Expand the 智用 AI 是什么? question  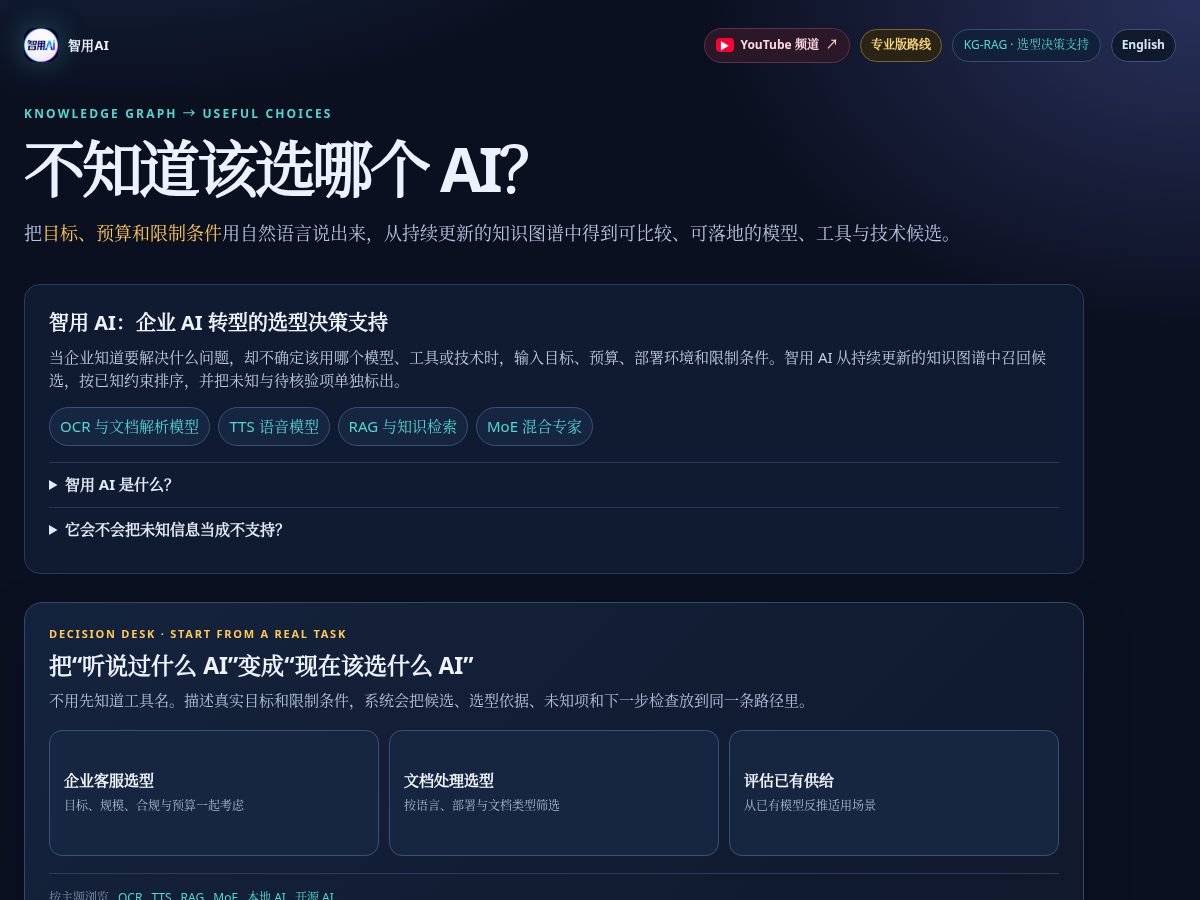pyautogui.click(x=554, y=485)
